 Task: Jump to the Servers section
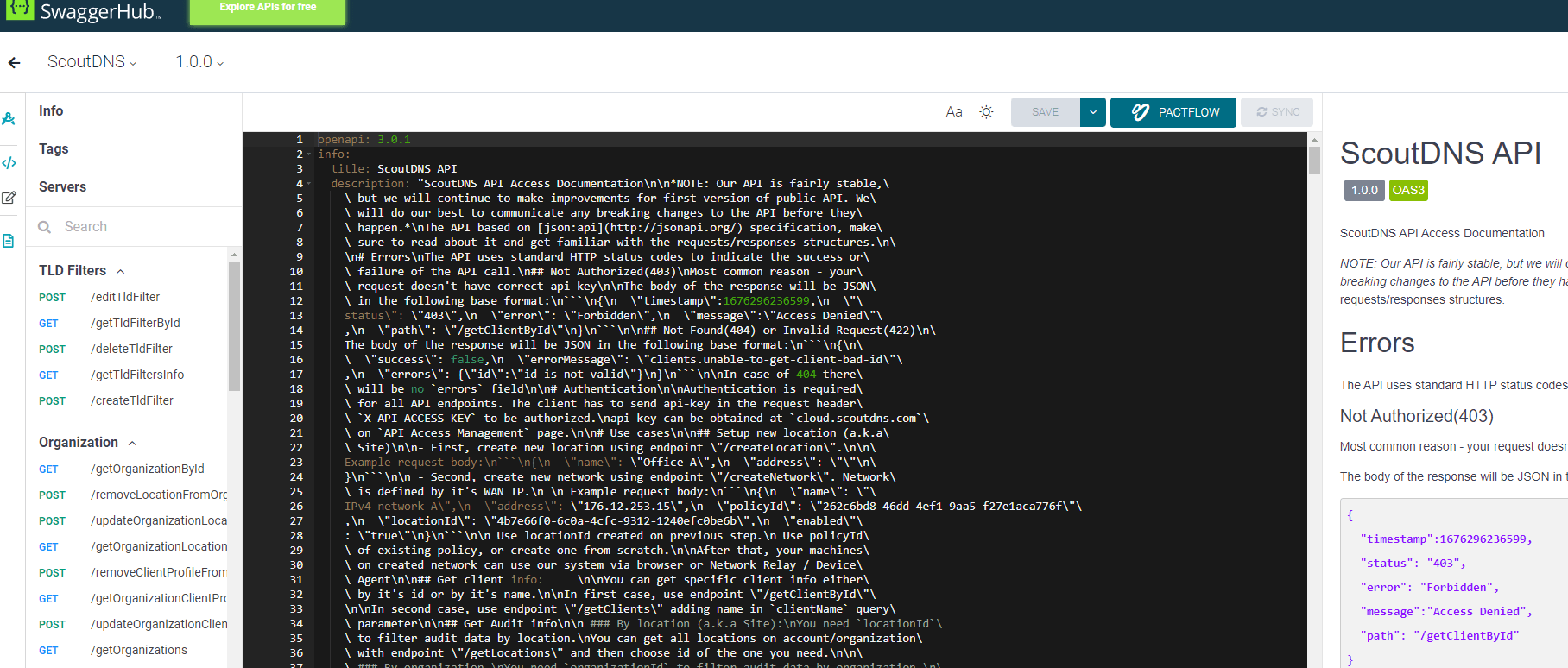pos(62,186)
